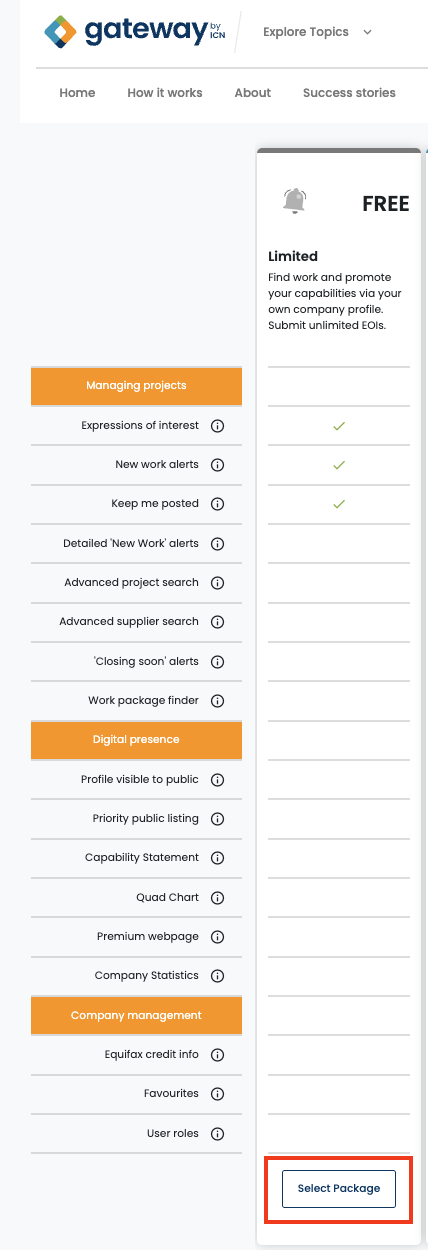Screen dimensions: 428x1250
Task: Open info icon next to Work package finder
Action: (x=217, y=701)
